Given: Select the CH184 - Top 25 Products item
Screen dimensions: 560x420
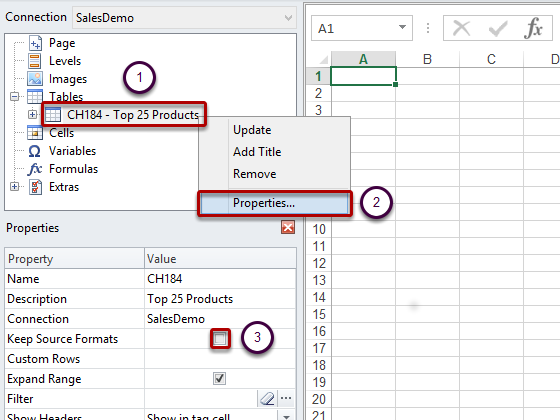Looking at the screenshot, I should click(x=133, y=115).
